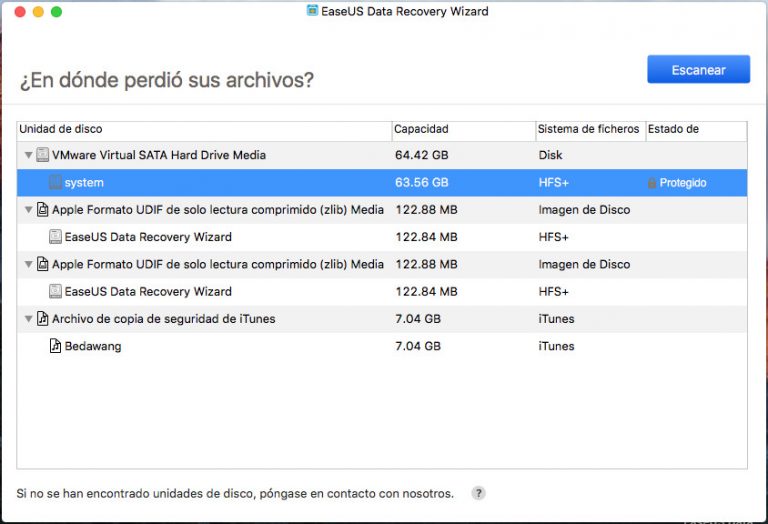Screen dimensions: 768x524
Task: Close the window with the red button
Action: [x=20, y=11]
